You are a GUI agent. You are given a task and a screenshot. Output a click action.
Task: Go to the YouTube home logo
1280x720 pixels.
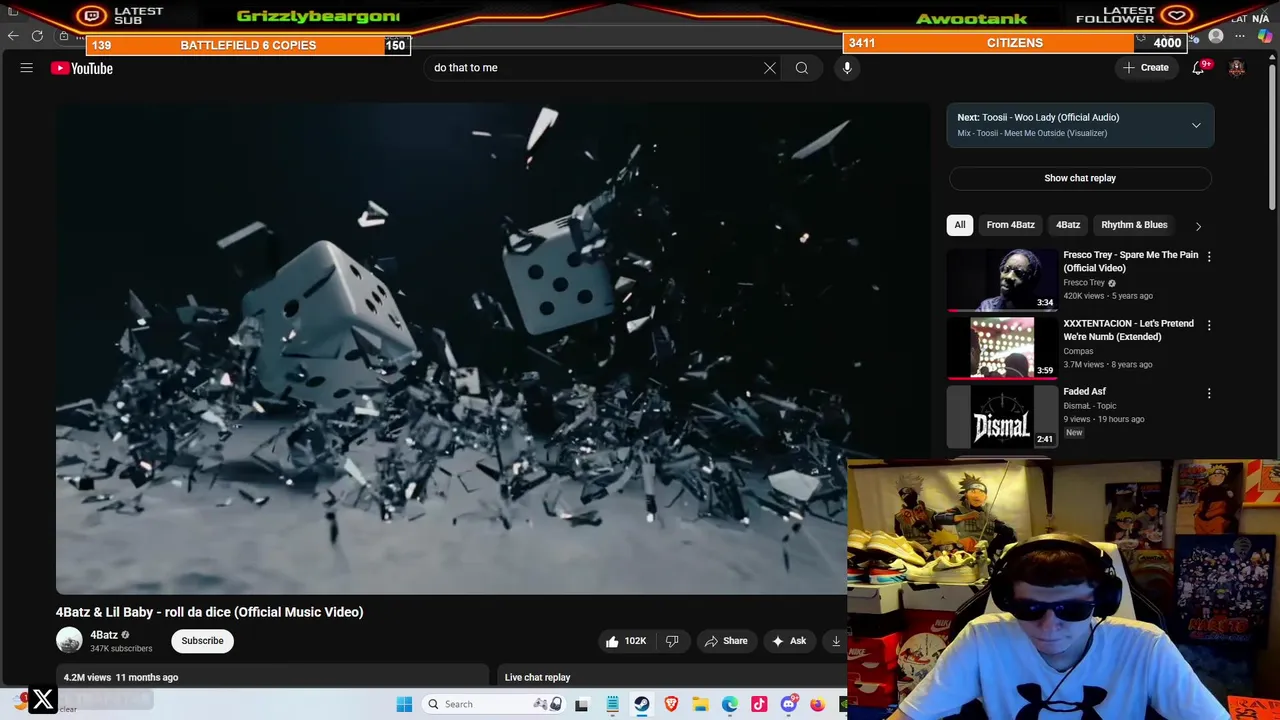pos(82,68)
